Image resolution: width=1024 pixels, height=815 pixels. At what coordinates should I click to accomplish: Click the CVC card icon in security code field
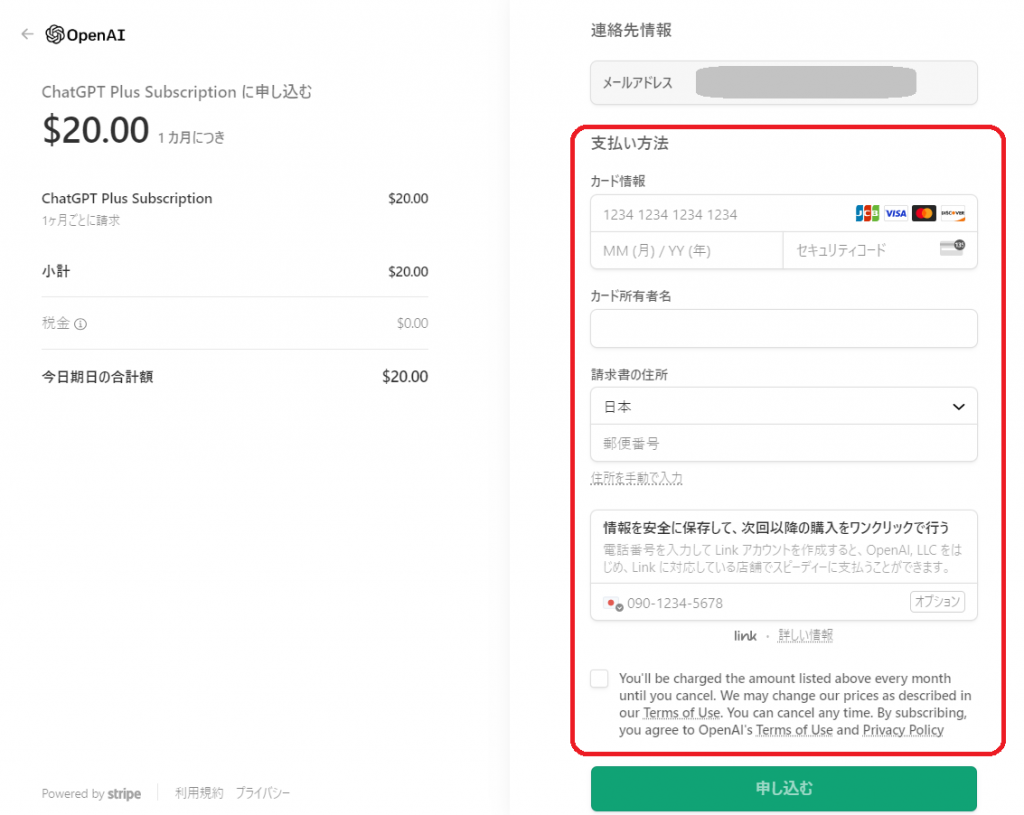952,248
